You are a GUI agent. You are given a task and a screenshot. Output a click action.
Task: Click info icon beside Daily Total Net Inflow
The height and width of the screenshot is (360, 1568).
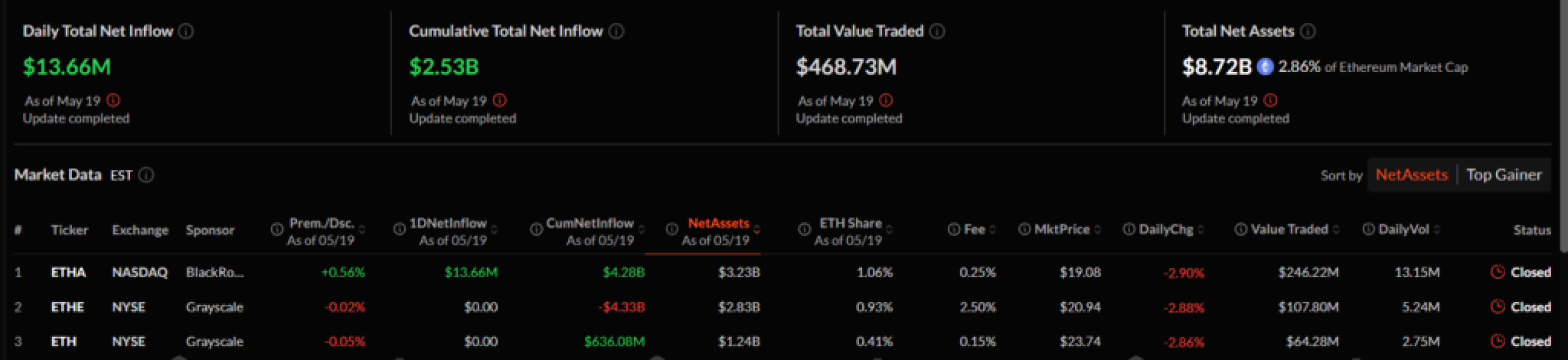pos(187,31)
